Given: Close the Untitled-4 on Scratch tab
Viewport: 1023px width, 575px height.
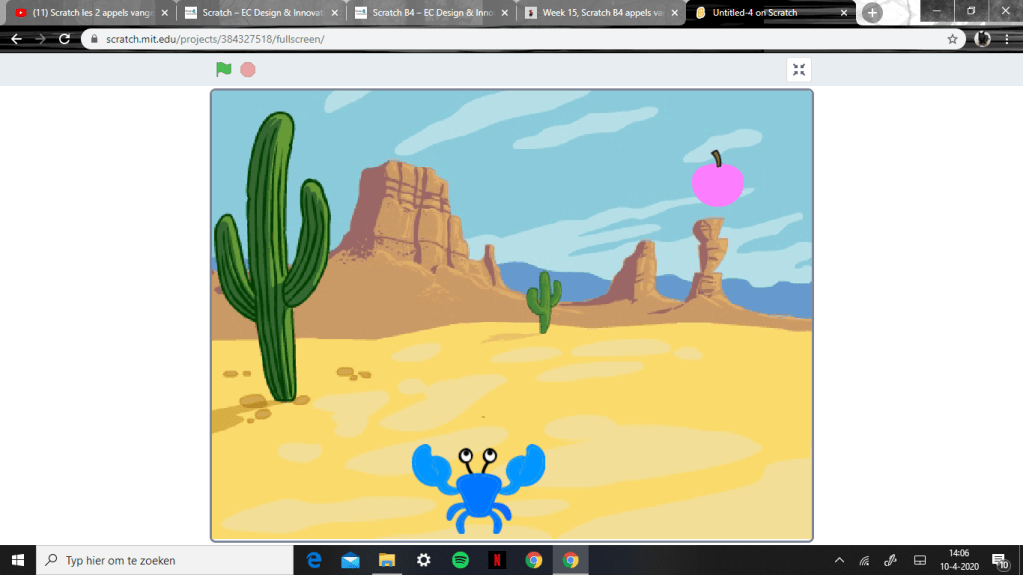Looking at the screenshot, I should [844, 13].
